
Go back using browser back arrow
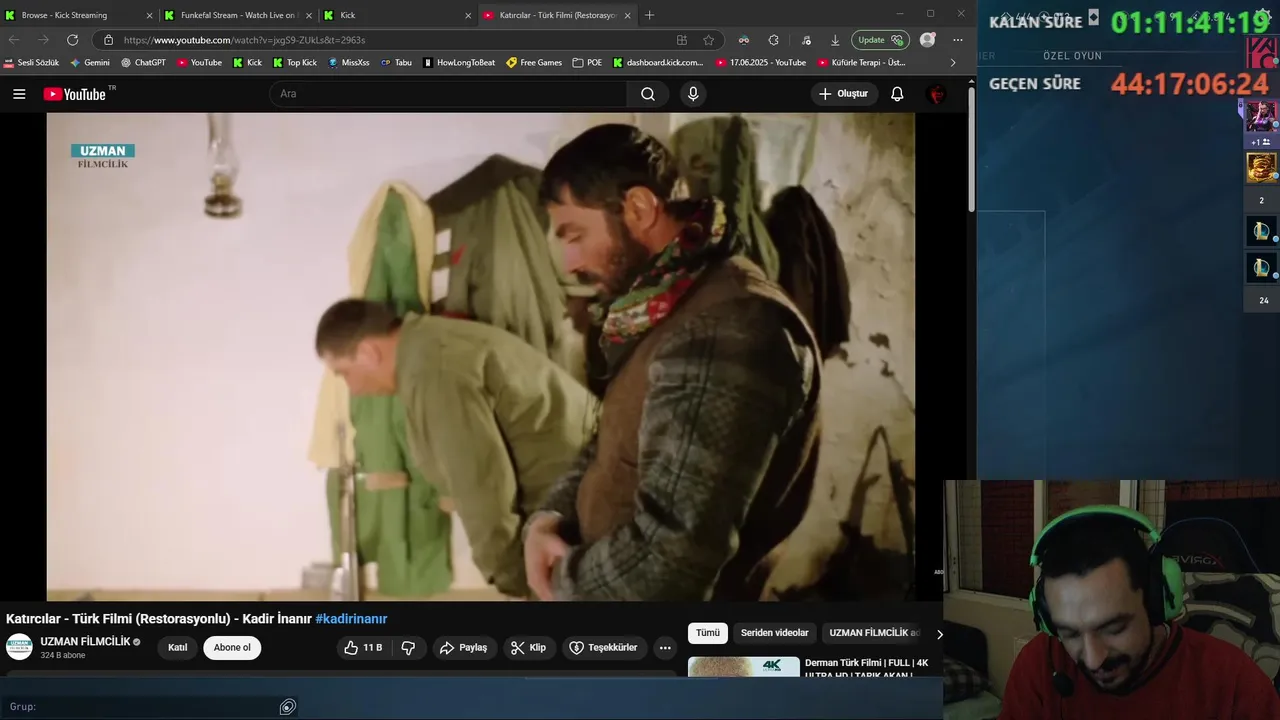coord(14,40)
